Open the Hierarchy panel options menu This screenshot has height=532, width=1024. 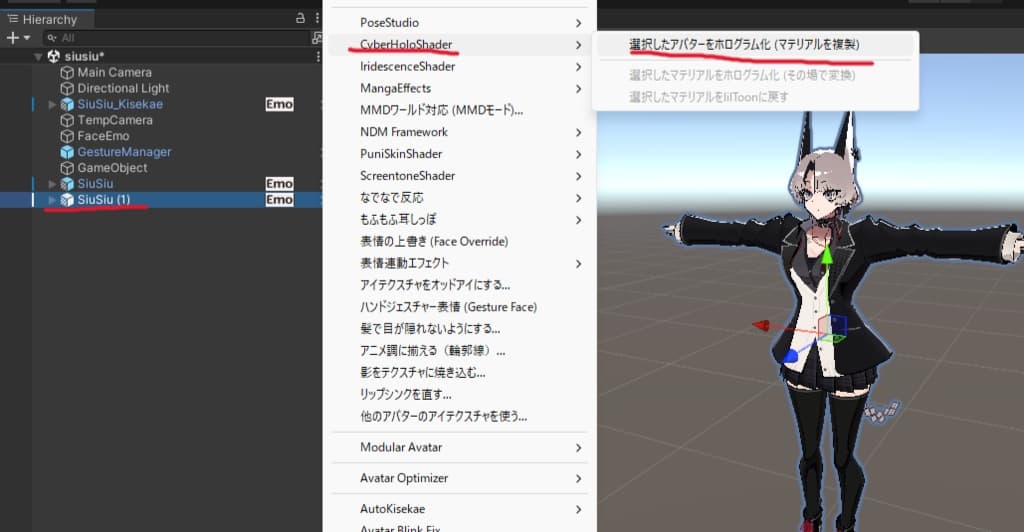tap(317, 18)
